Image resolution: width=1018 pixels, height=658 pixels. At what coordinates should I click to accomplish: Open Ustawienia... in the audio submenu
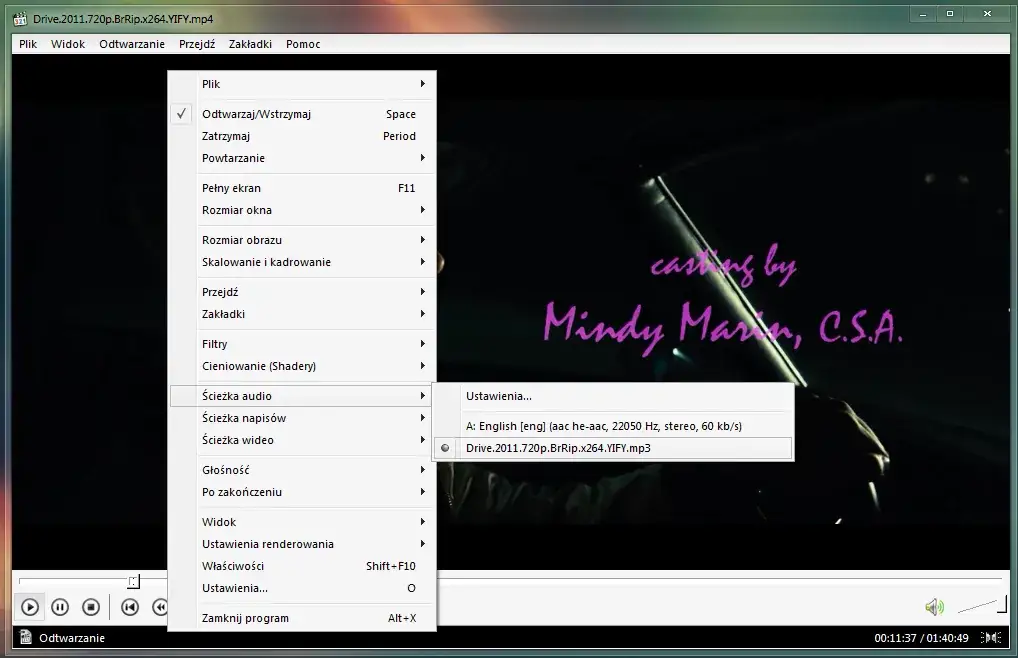(499, 396)
